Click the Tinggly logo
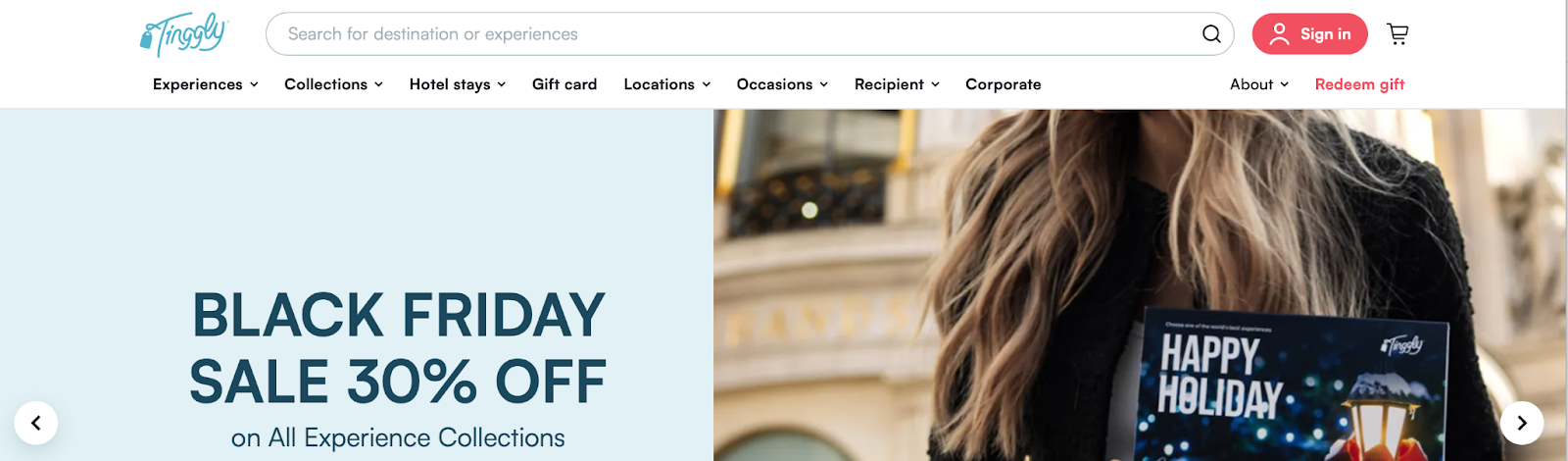The image size is (1568, 461). tap(183, 34)
